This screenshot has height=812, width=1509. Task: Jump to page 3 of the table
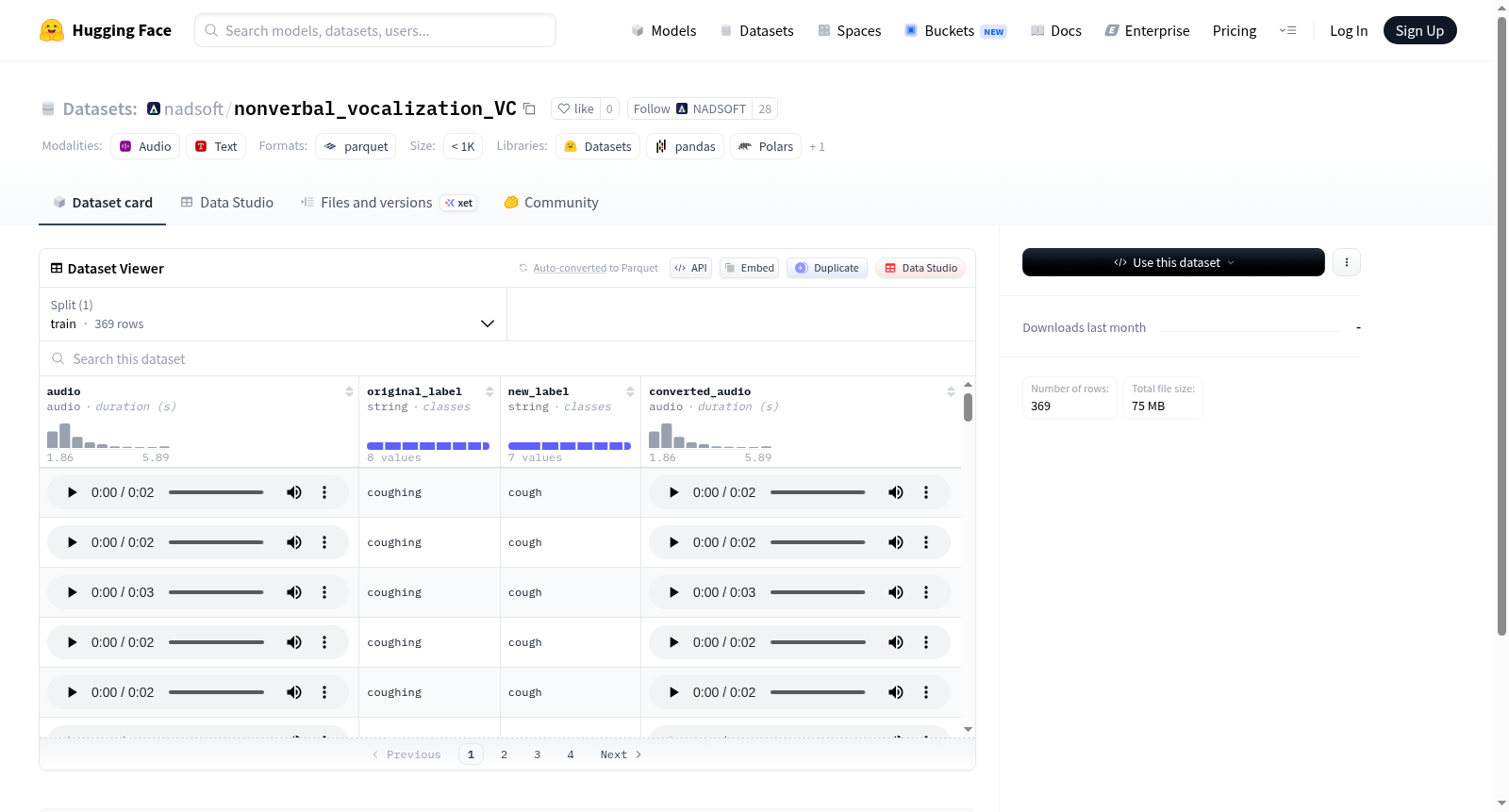[538, 754]
